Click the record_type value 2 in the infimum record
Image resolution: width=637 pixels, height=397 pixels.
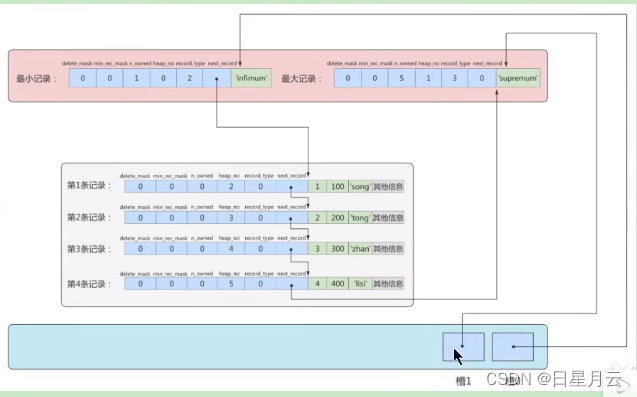pos(189,78)
